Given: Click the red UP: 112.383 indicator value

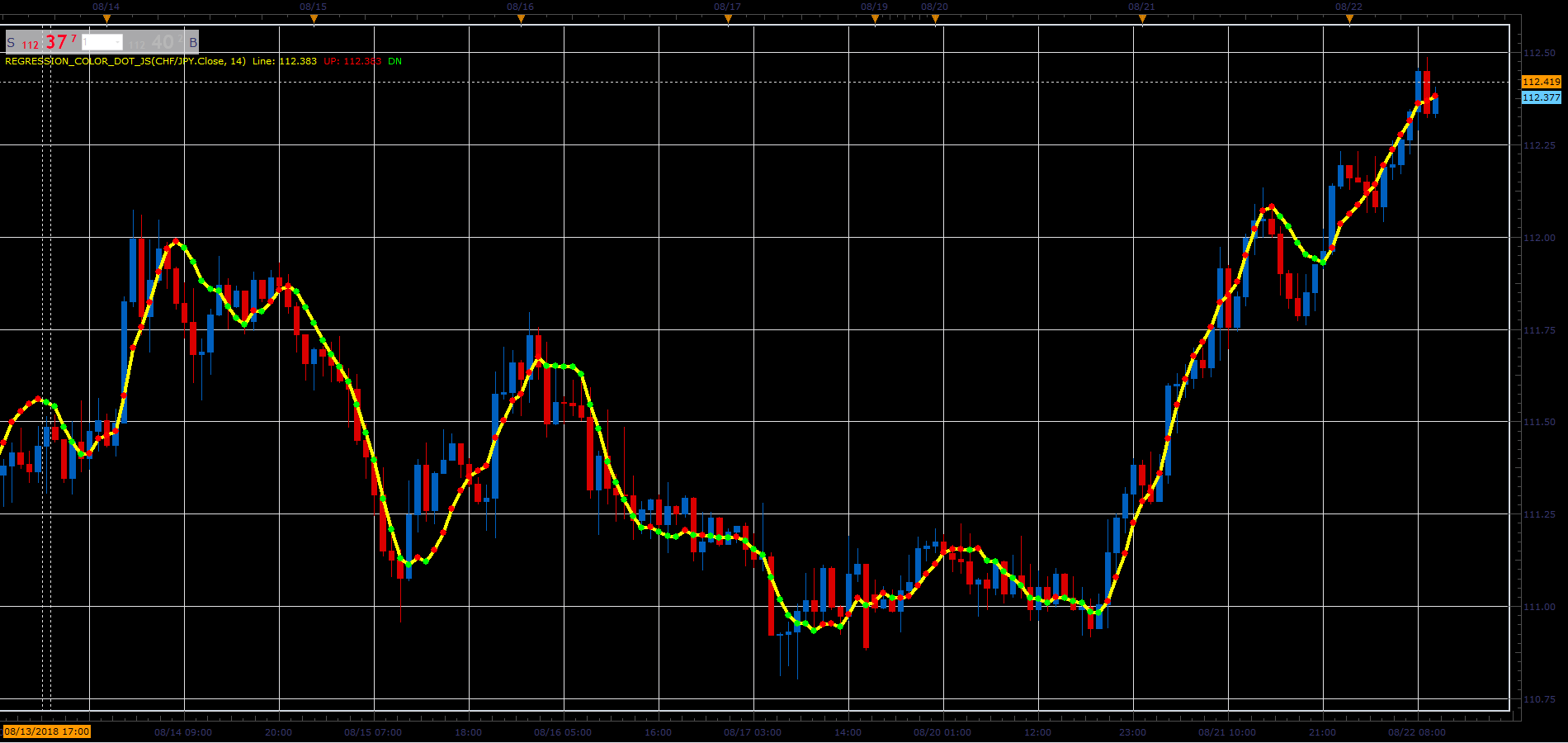Looking at the screenshot, I should click(x=352, y=61).
